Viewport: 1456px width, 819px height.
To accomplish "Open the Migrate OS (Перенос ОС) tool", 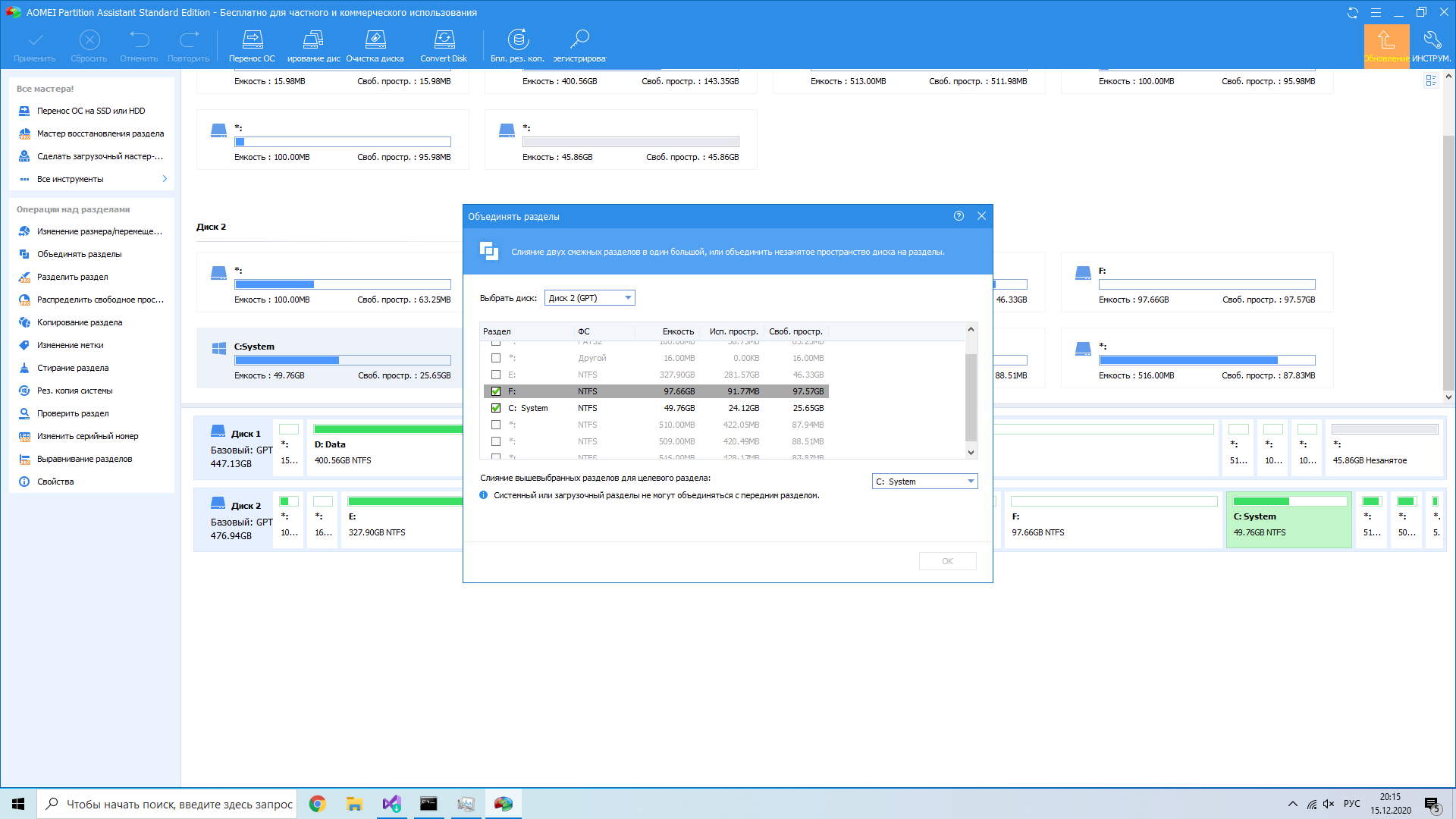I will point(253,45).
